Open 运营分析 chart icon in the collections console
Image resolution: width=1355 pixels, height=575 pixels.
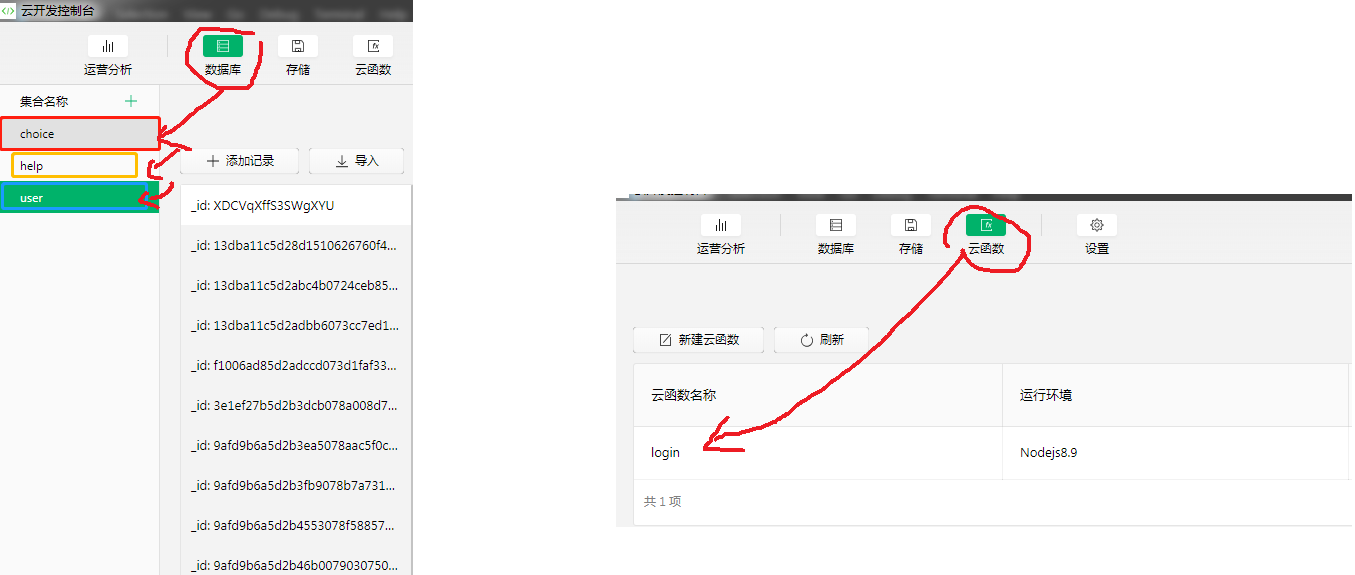[x=107, y=47]
